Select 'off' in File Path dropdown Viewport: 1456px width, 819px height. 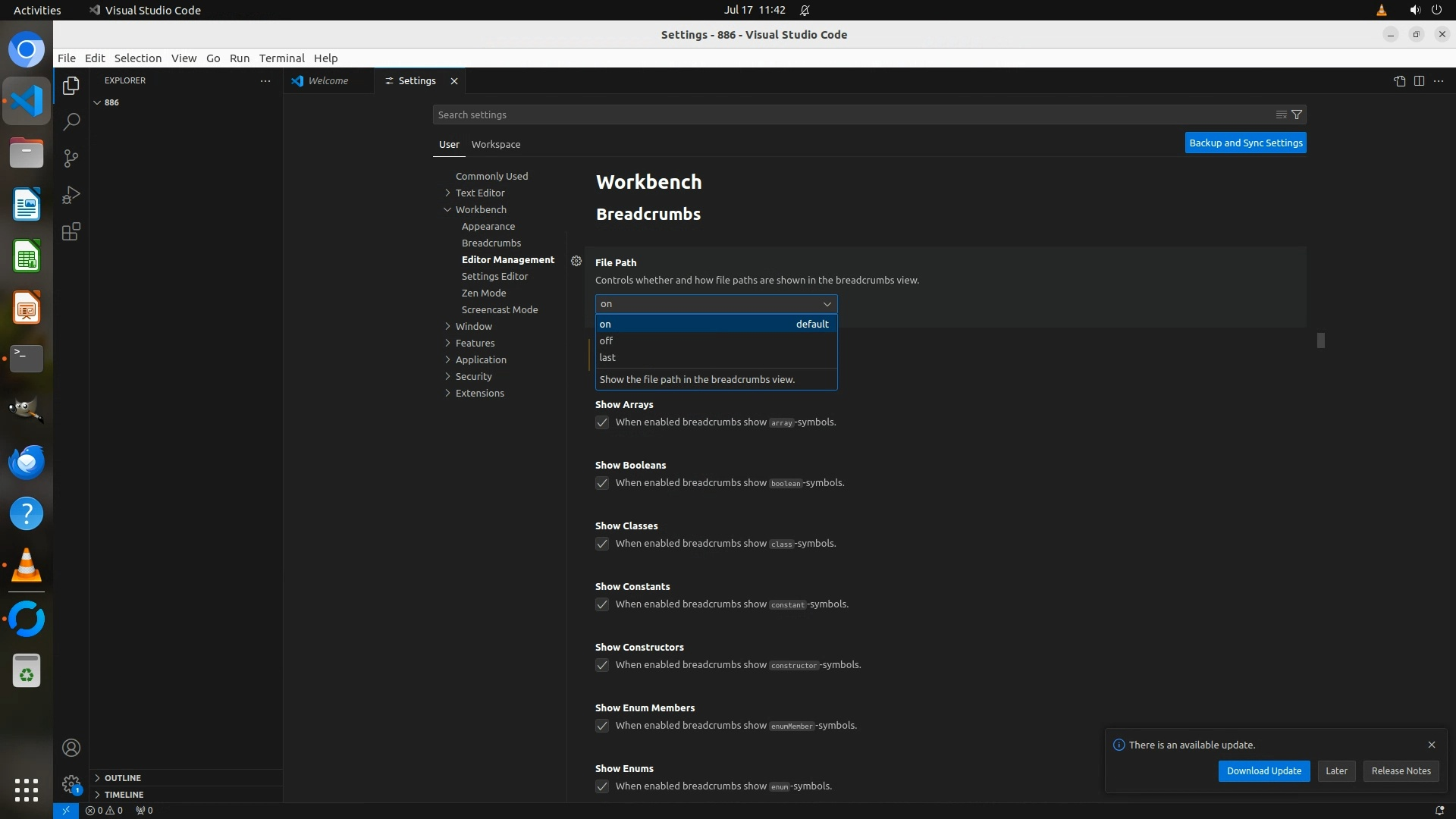tap(607, 340)
